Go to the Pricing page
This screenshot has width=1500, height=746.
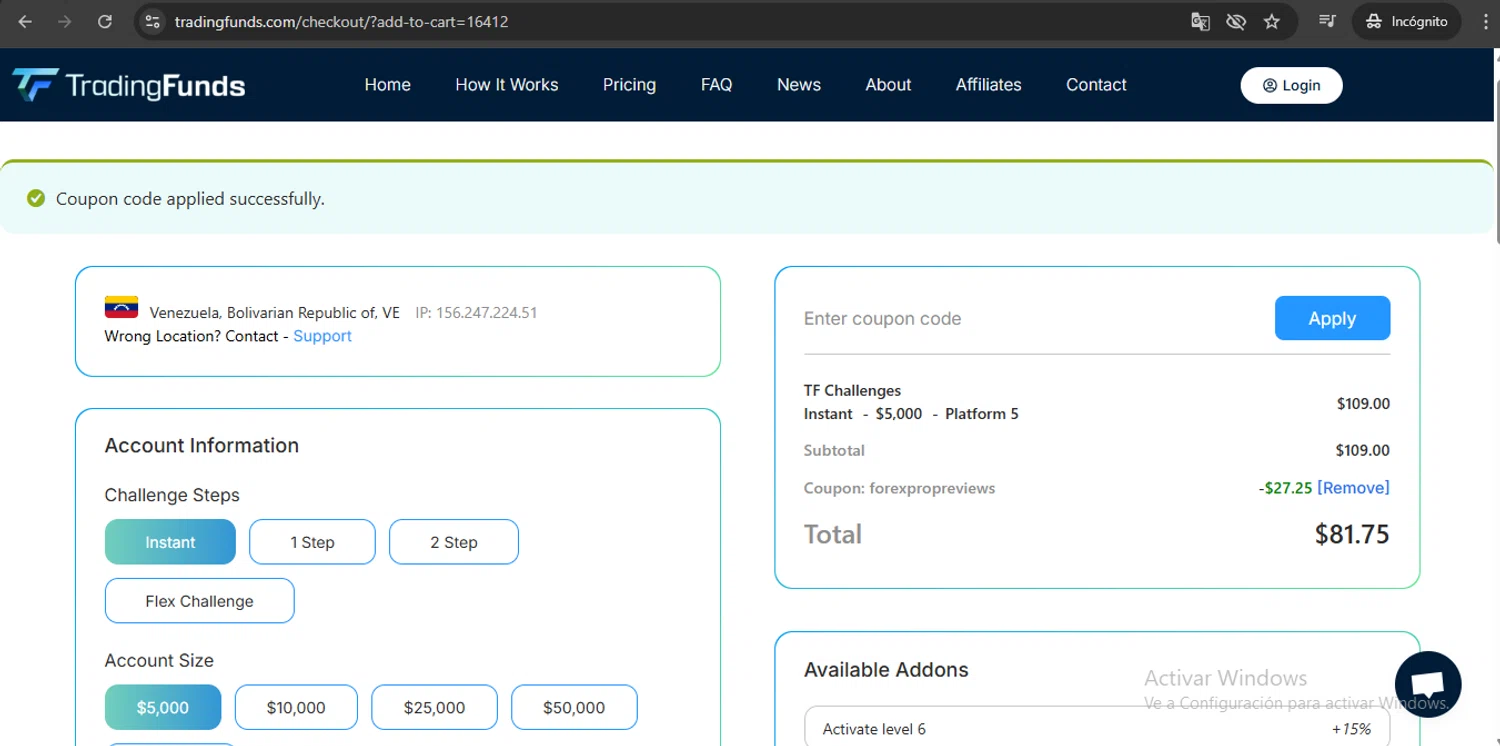[x=629, y=85]
